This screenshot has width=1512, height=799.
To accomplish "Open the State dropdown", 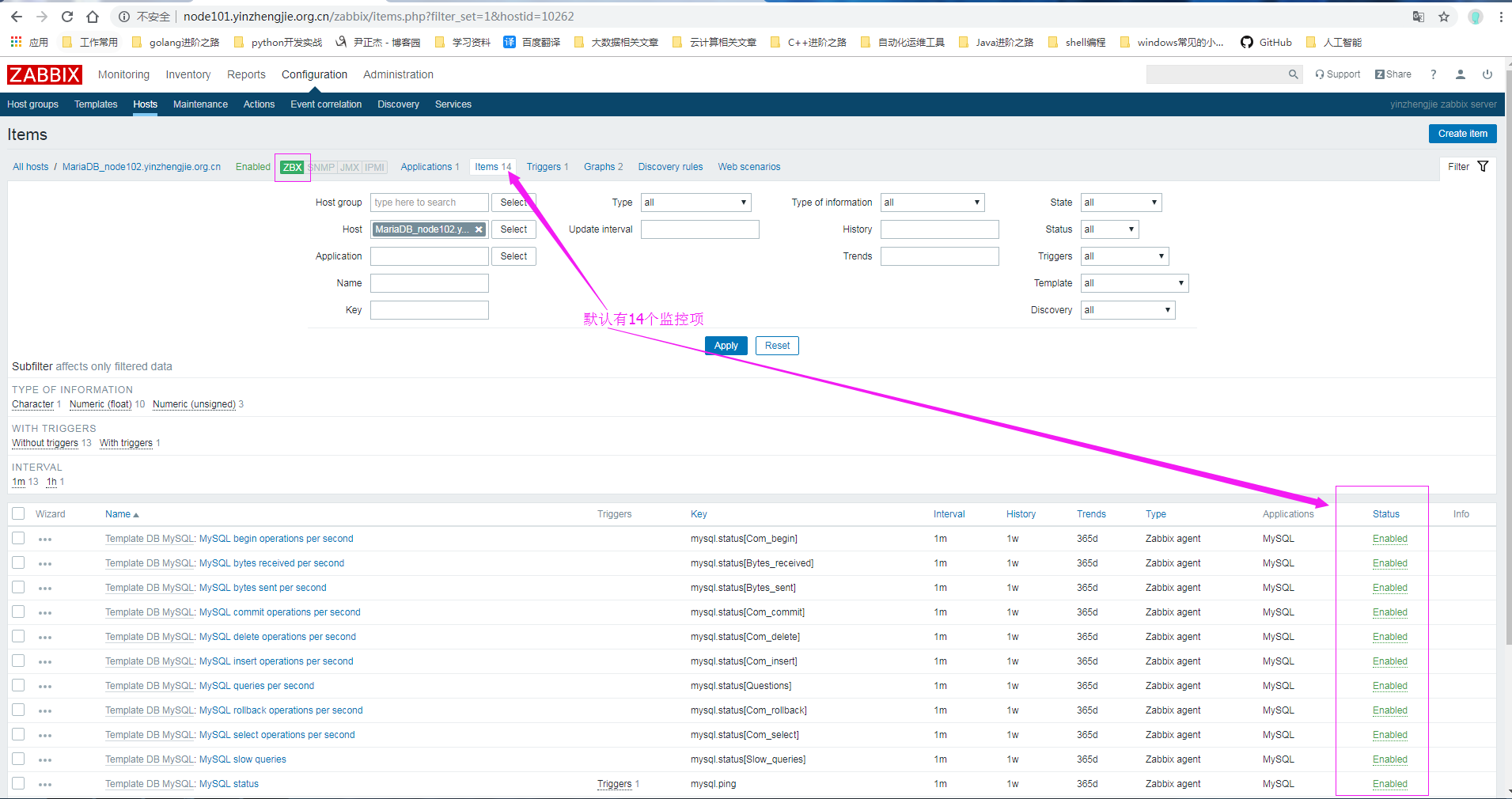I will (1121, 203).
